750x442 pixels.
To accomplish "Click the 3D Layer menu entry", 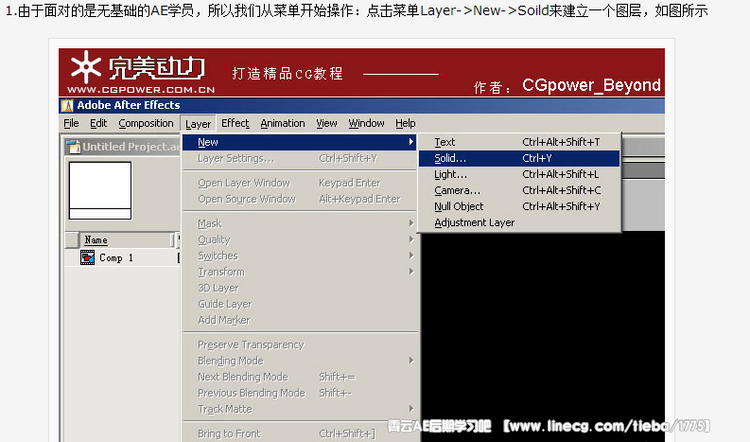I will point(299,288).
